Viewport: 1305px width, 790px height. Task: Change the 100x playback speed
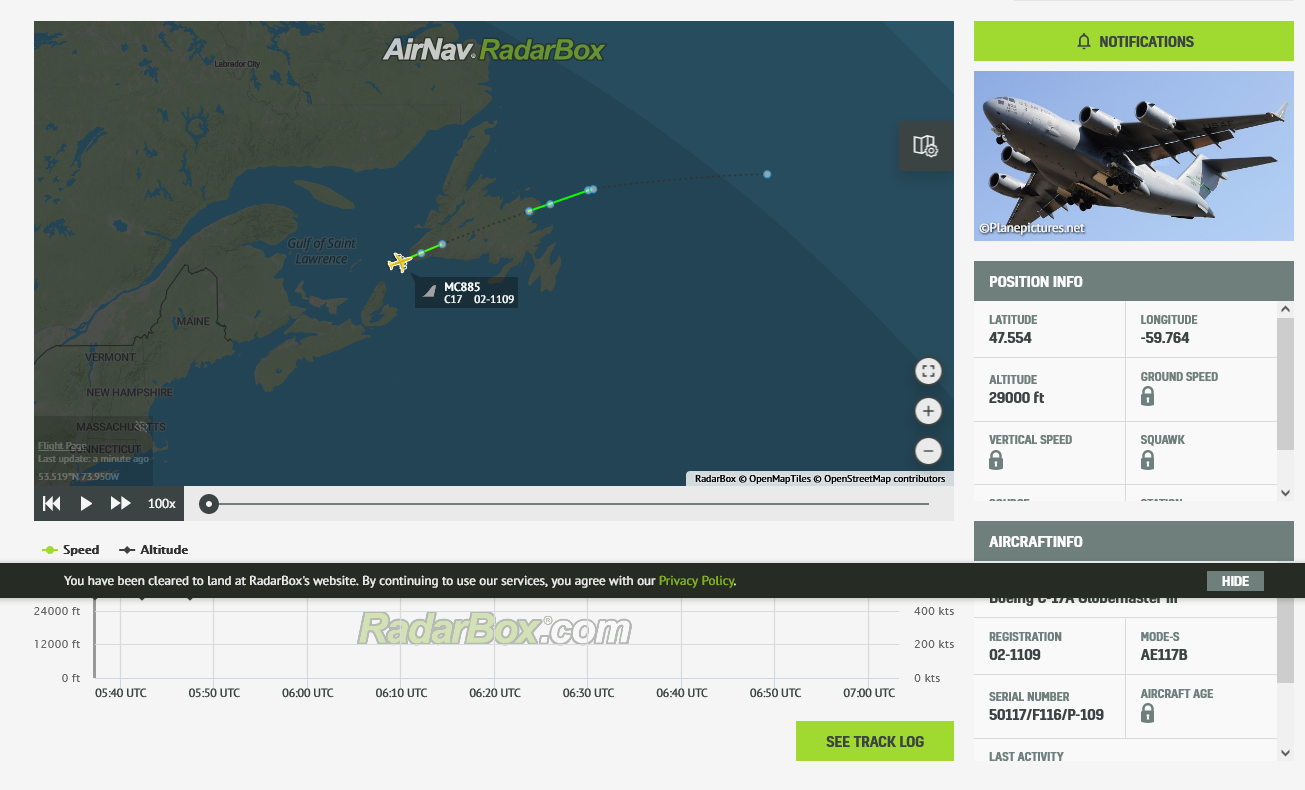[162, 503]
